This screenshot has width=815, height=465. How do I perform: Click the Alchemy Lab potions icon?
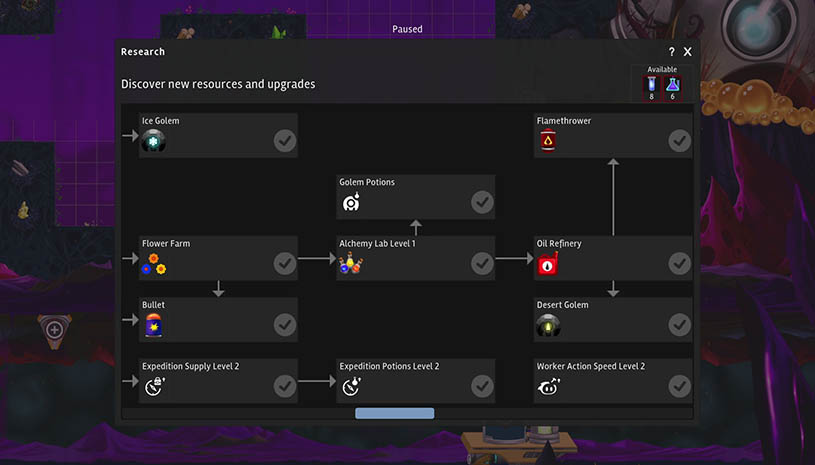pyautogui.click(x=351, y=265)
